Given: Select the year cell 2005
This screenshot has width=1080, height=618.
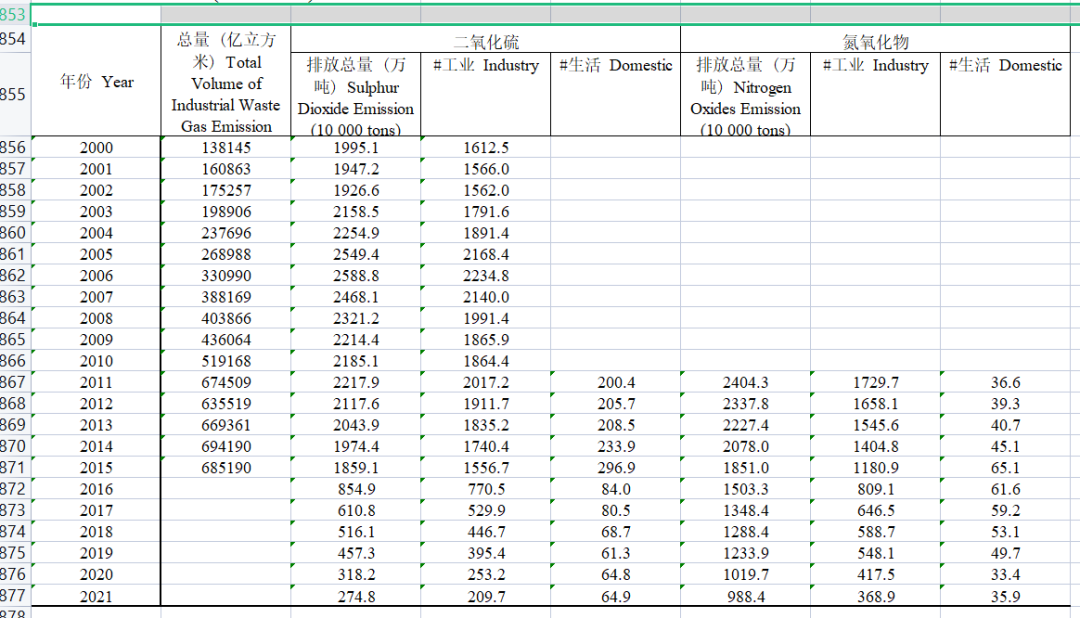Looking at the screenshot, I should 96,254.
